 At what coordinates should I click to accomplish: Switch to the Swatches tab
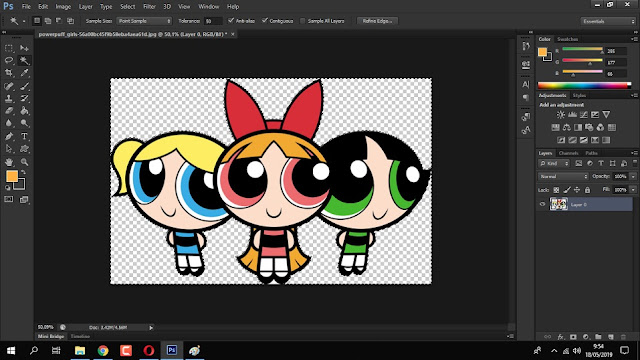point(567,39)
